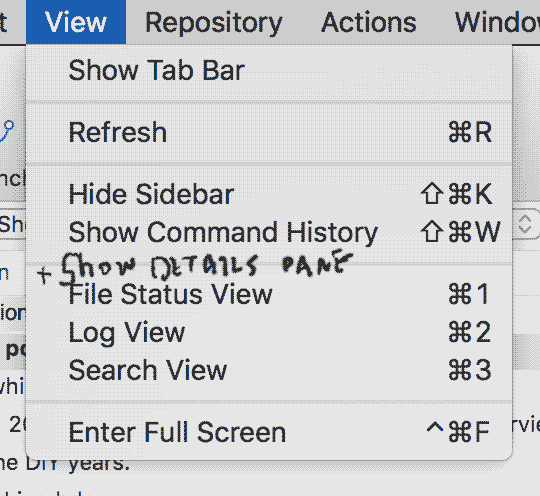Open the Repository menu
This screenshot has height=496, width=540.
click(x=214, y=23)
